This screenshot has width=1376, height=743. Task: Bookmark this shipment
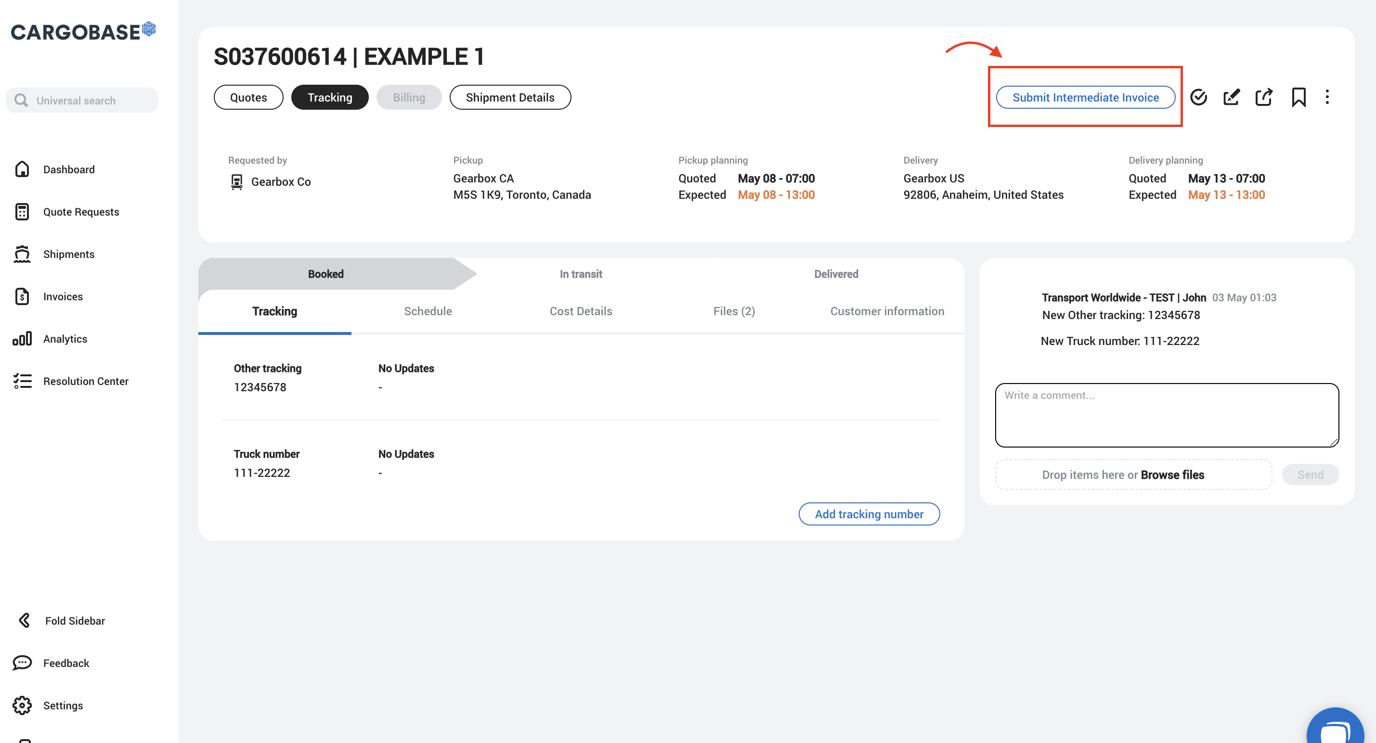[1298, 96]
